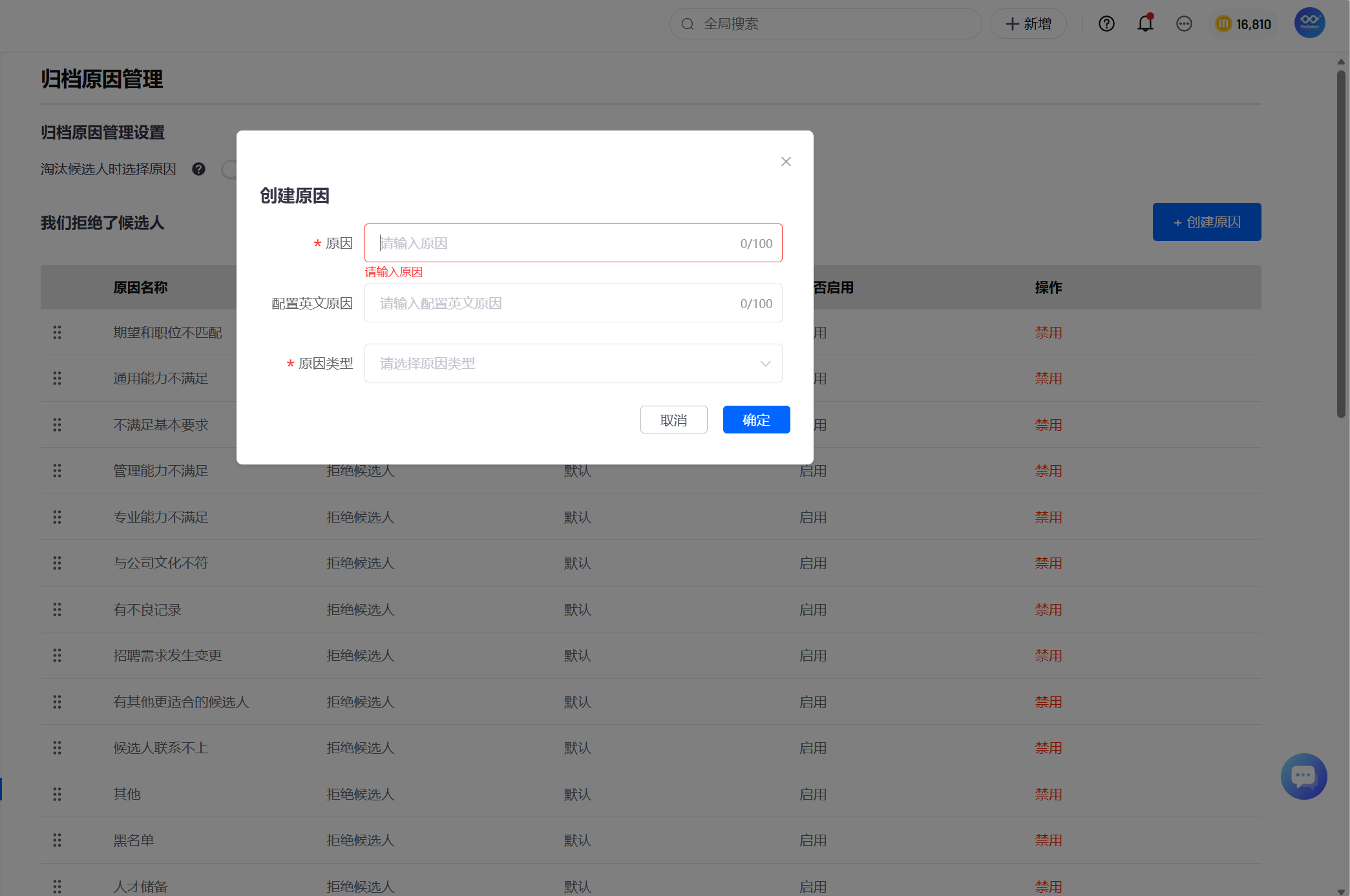Image resolution: width=1350 pixels, height=896 pixels.
Task: Focus the 原因 input field
Action: 573,243
